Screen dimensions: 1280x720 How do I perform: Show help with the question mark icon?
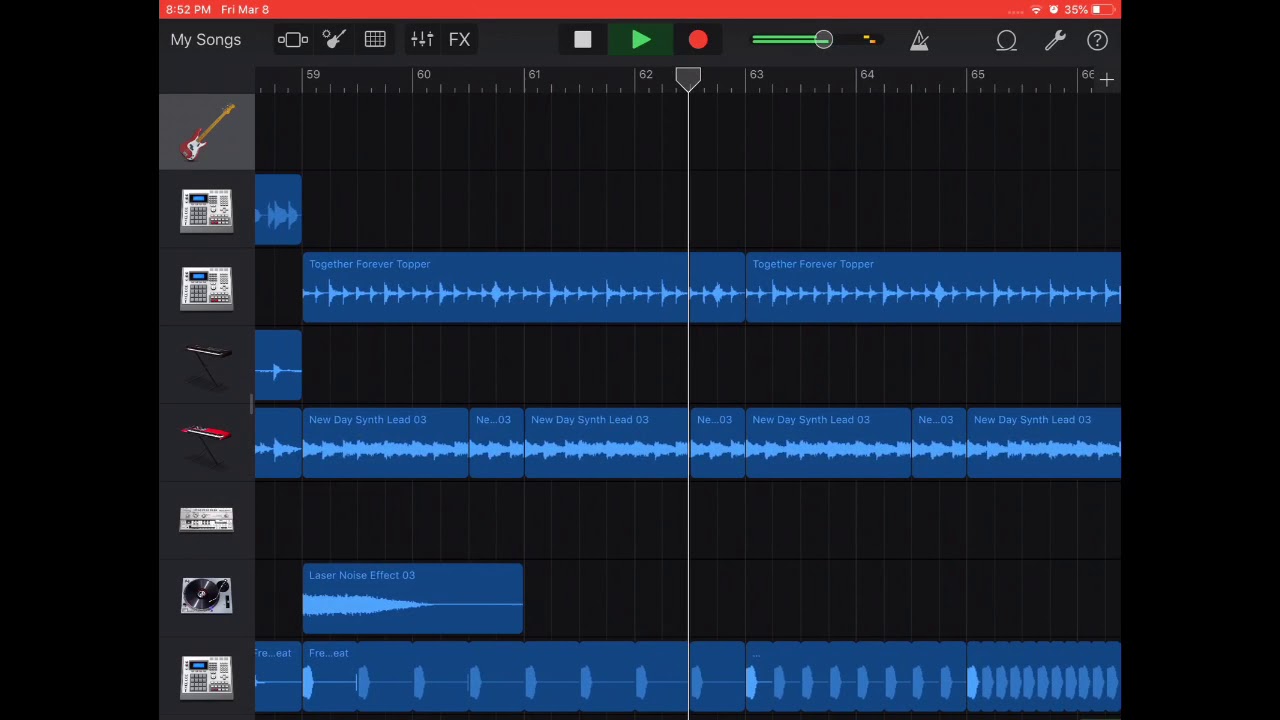(x=1097, y=40)
